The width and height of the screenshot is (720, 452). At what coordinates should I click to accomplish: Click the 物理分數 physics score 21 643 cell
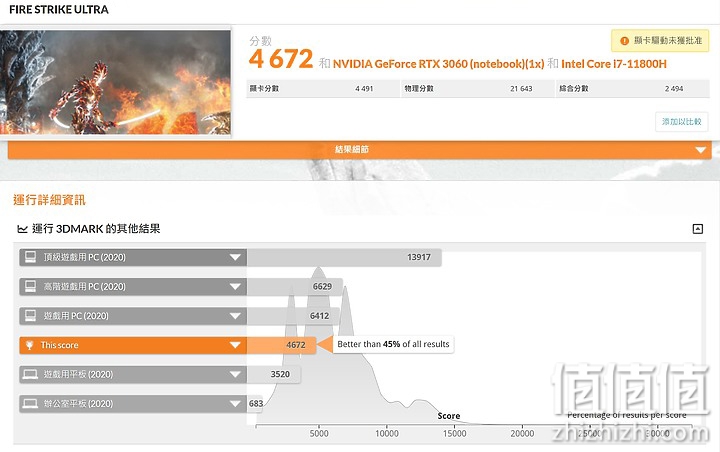[478, 89]
